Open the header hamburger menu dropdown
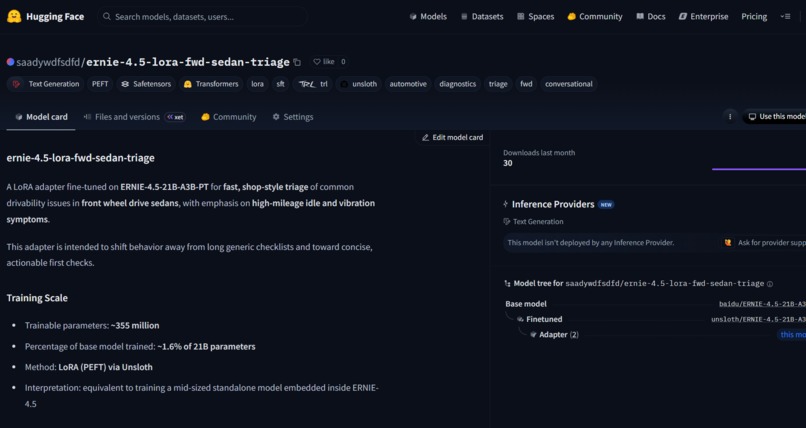This screenshot has width=806, height=428. 785,16
